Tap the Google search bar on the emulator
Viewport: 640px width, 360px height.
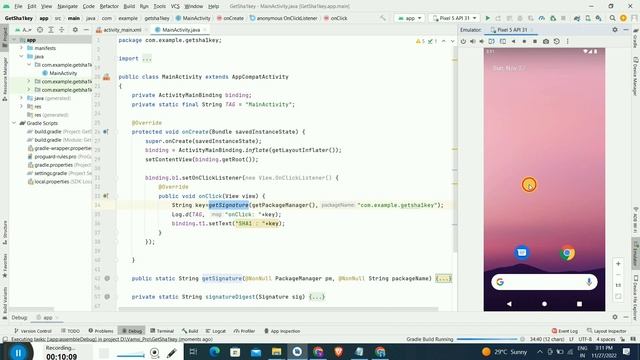pyautogui.click(x=544, y=282)
